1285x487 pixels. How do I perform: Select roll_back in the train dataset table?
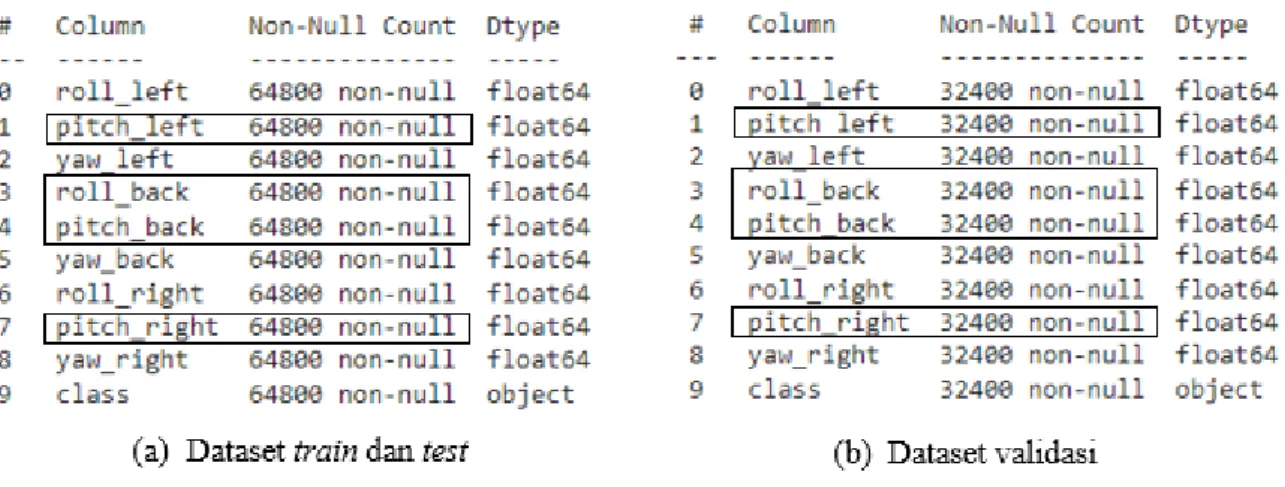(122, 192)
